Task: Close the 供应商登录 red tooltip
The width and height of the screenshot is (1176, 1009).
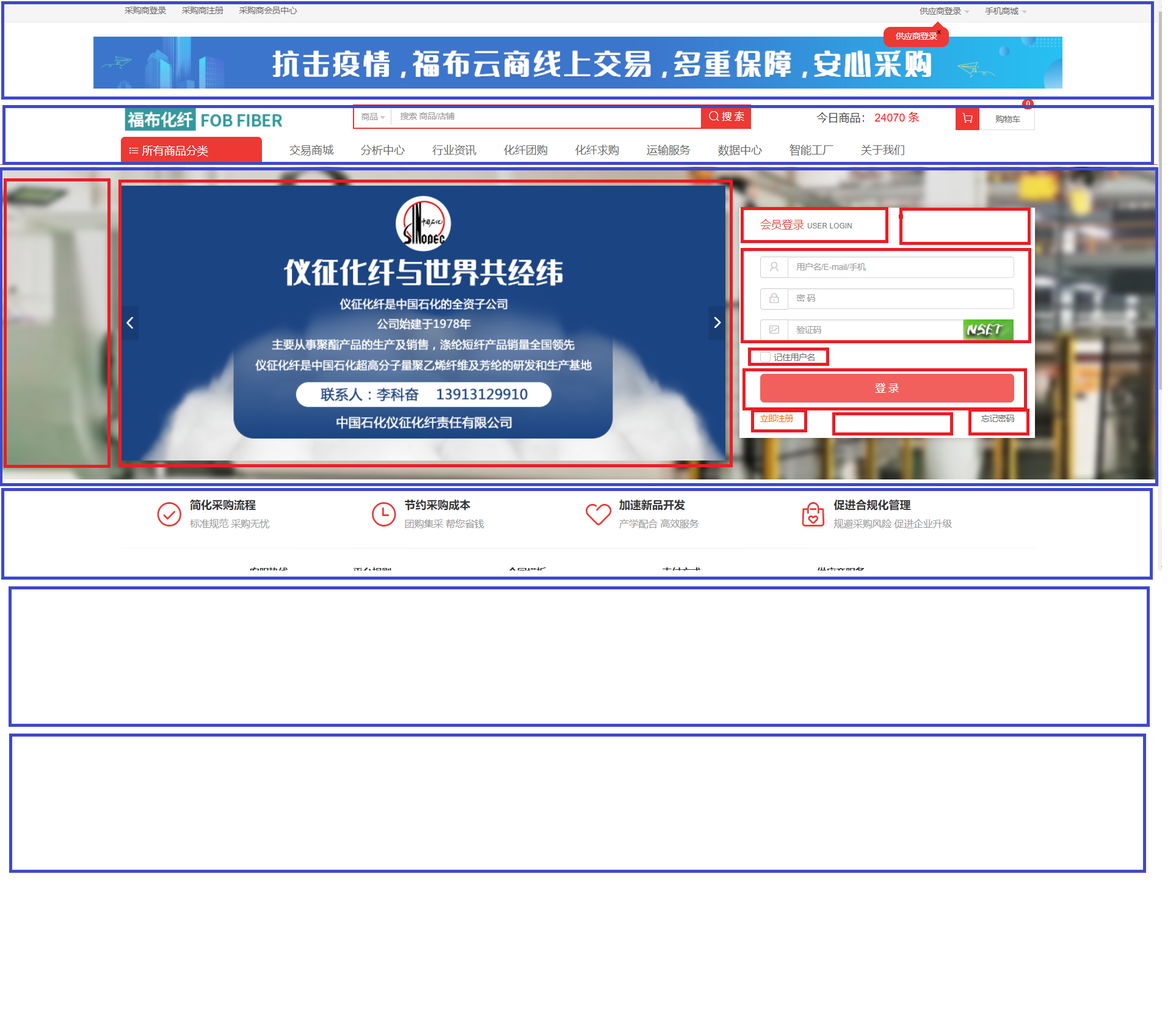Action: (x=939, y=32)
